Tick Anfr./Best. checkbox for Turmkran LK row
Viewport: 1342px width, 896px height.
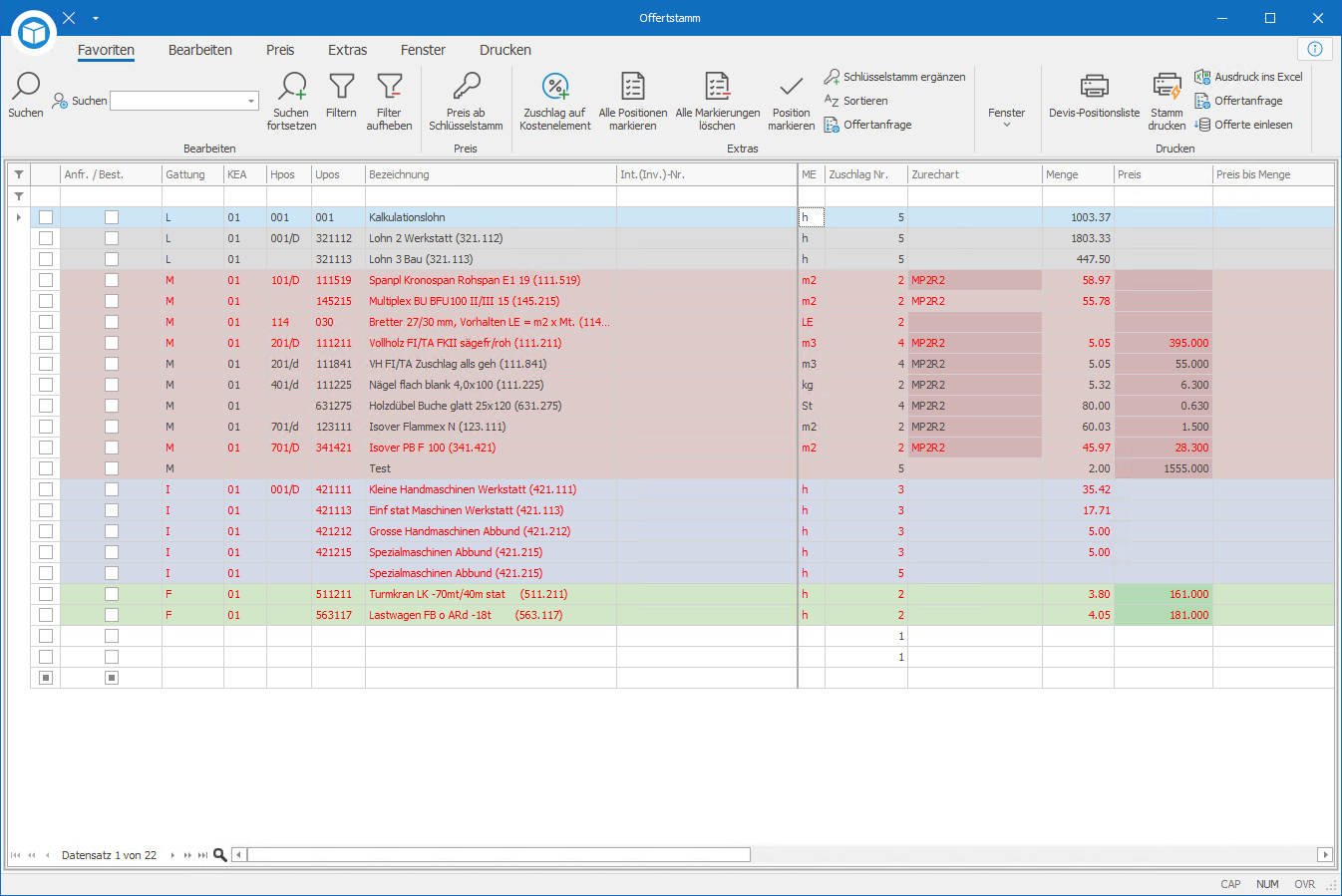(112, 594)
